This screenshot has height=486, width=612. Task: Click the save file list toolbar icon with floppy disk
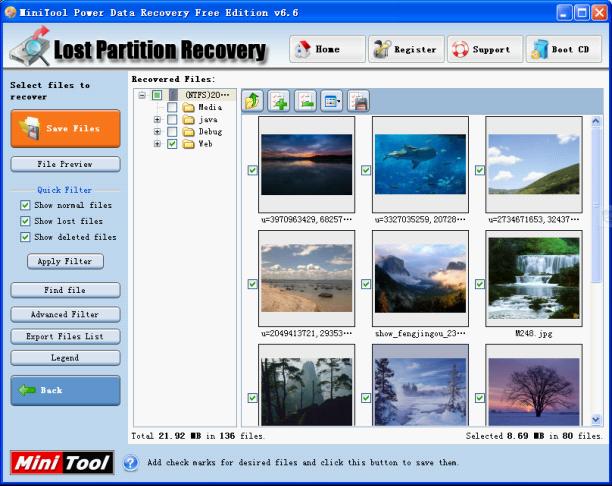pyautogui.click(x=358, y=101)
